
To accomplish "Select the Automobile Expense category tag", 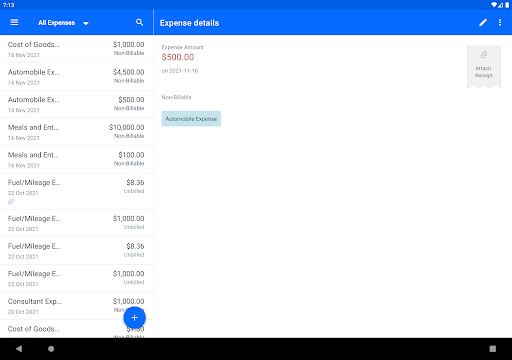I will tap(191, 119).
